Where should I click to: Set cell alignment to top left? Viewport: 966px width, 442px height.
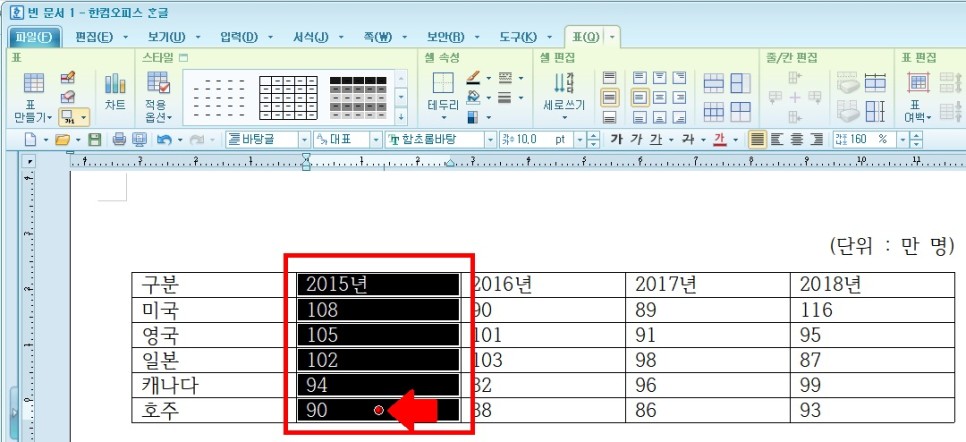point(640,78)
